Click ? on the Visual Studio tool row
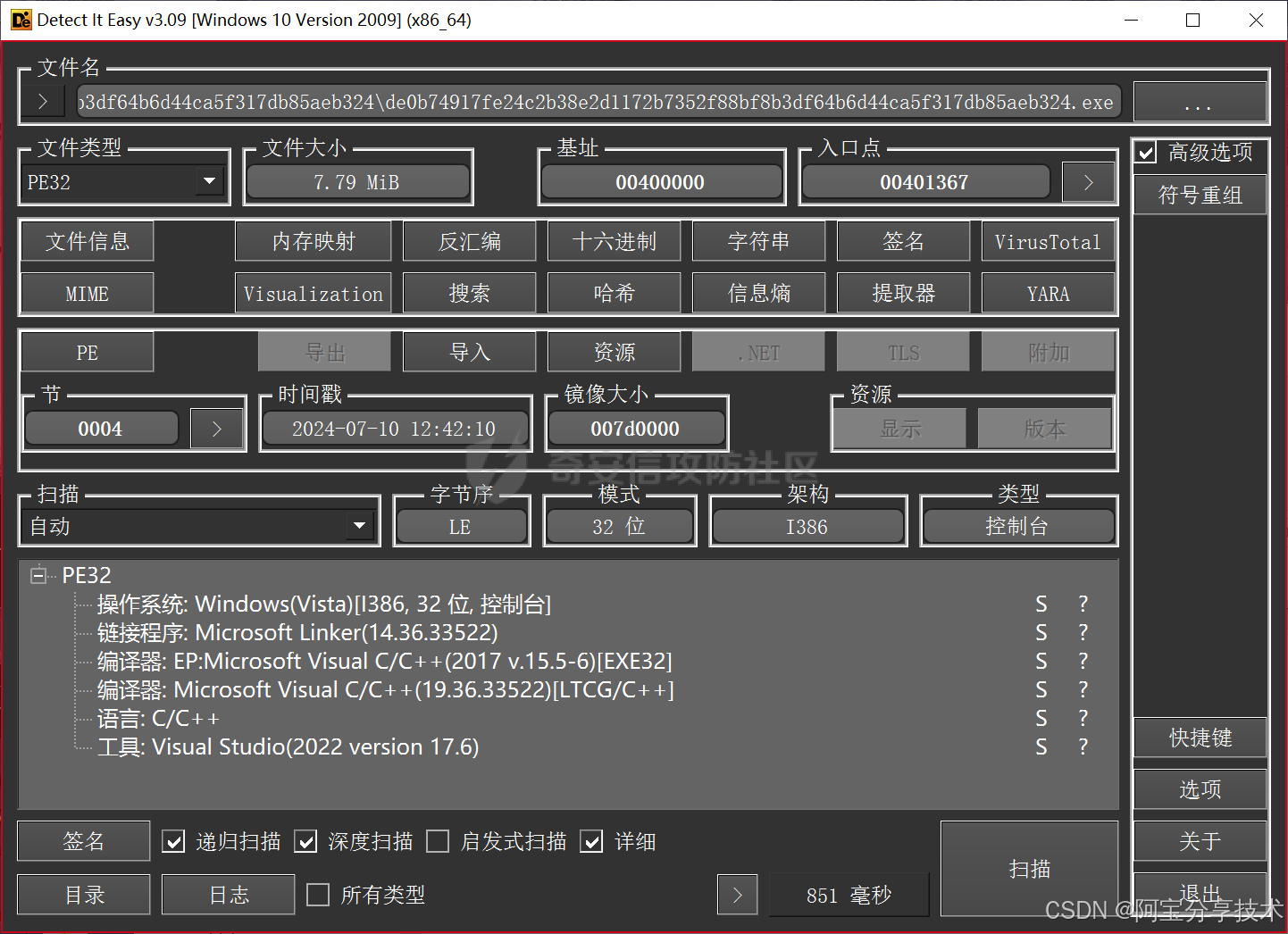 click(1083, 747)
